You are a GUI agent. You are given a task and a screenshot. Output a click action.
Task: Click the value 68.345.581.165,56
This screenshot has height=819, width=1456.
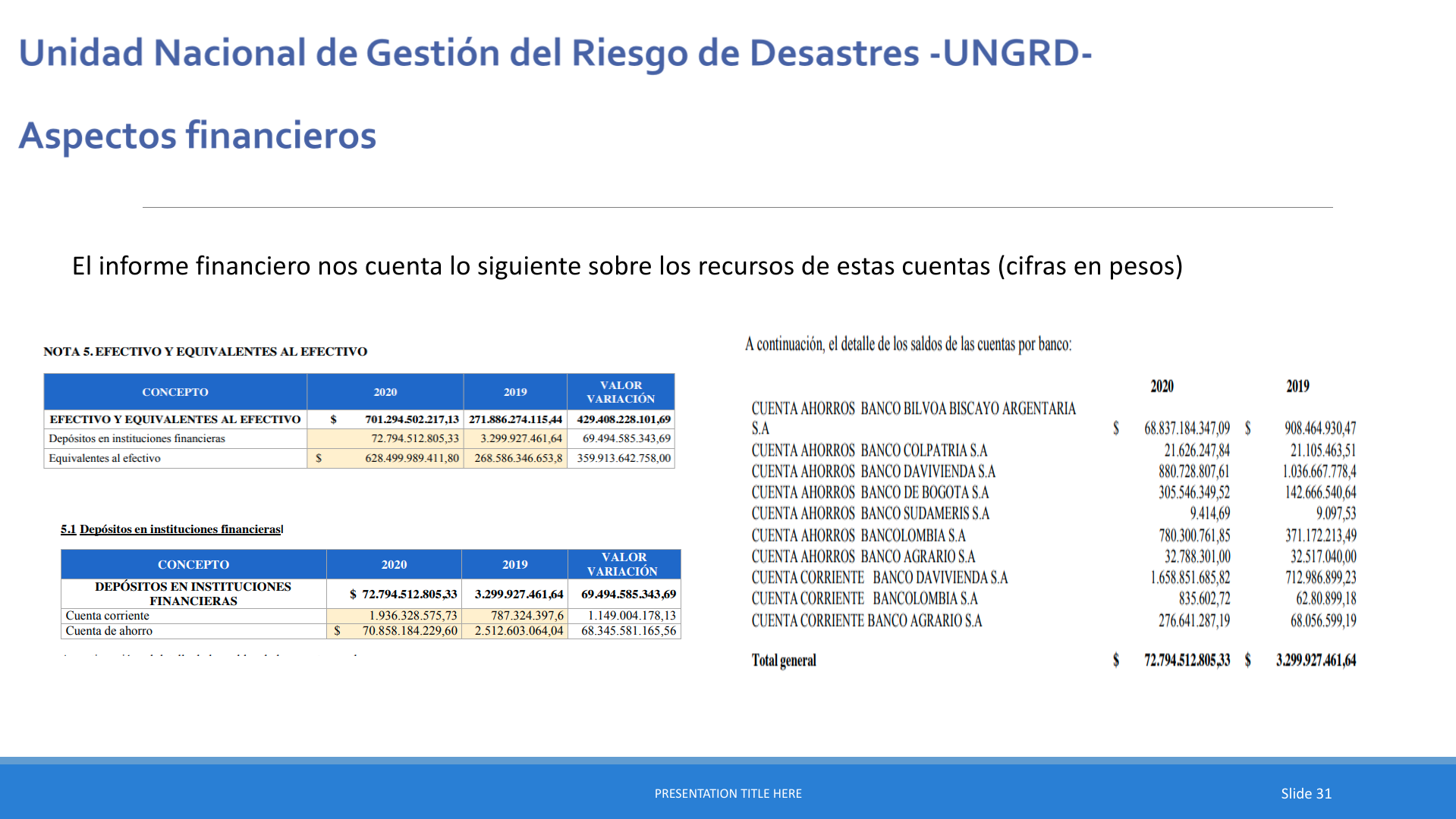(x=629, y=631)
